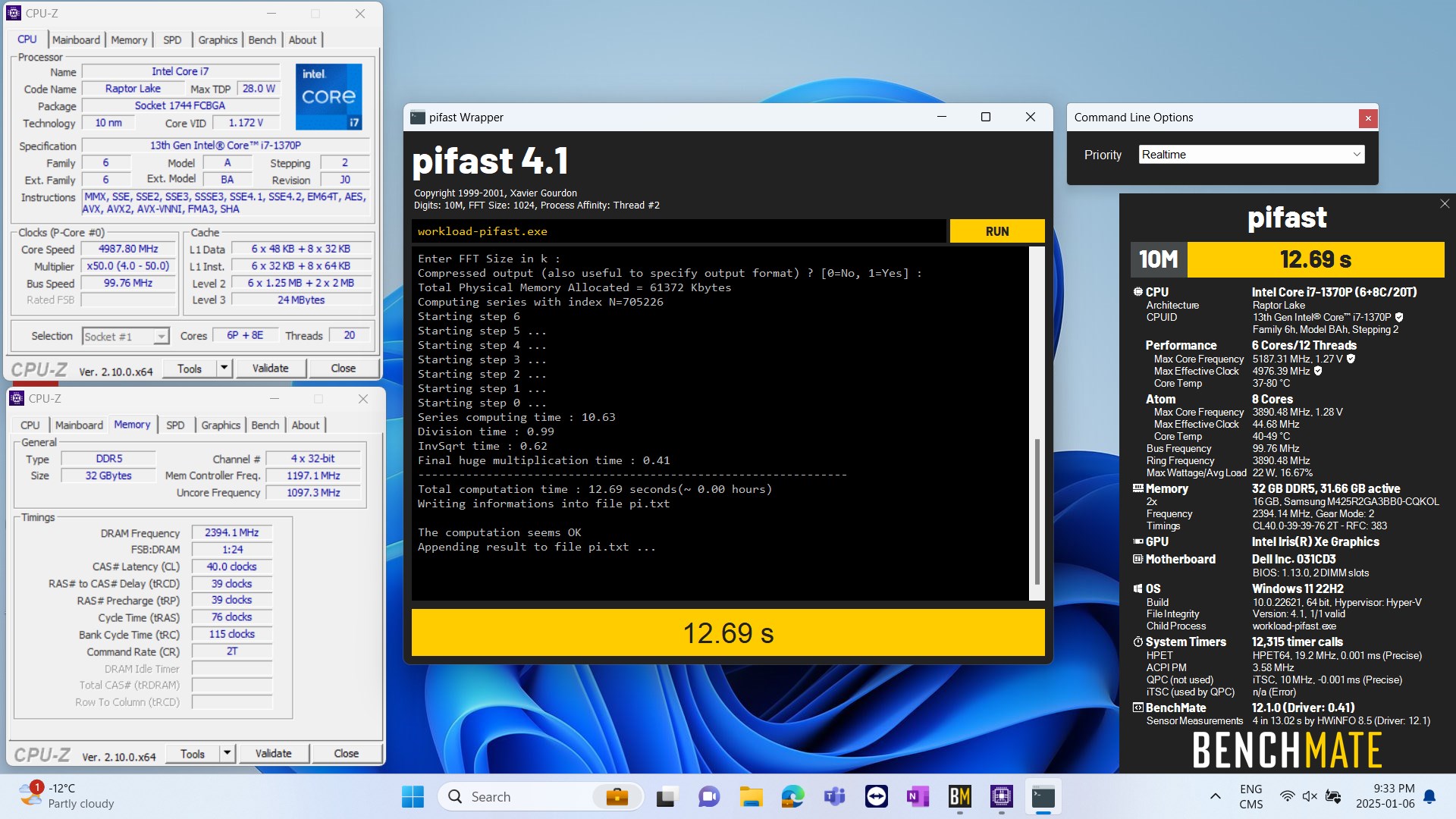
Task: Switch to CPU-Z taskbar icon
Action: point(1001,796)
